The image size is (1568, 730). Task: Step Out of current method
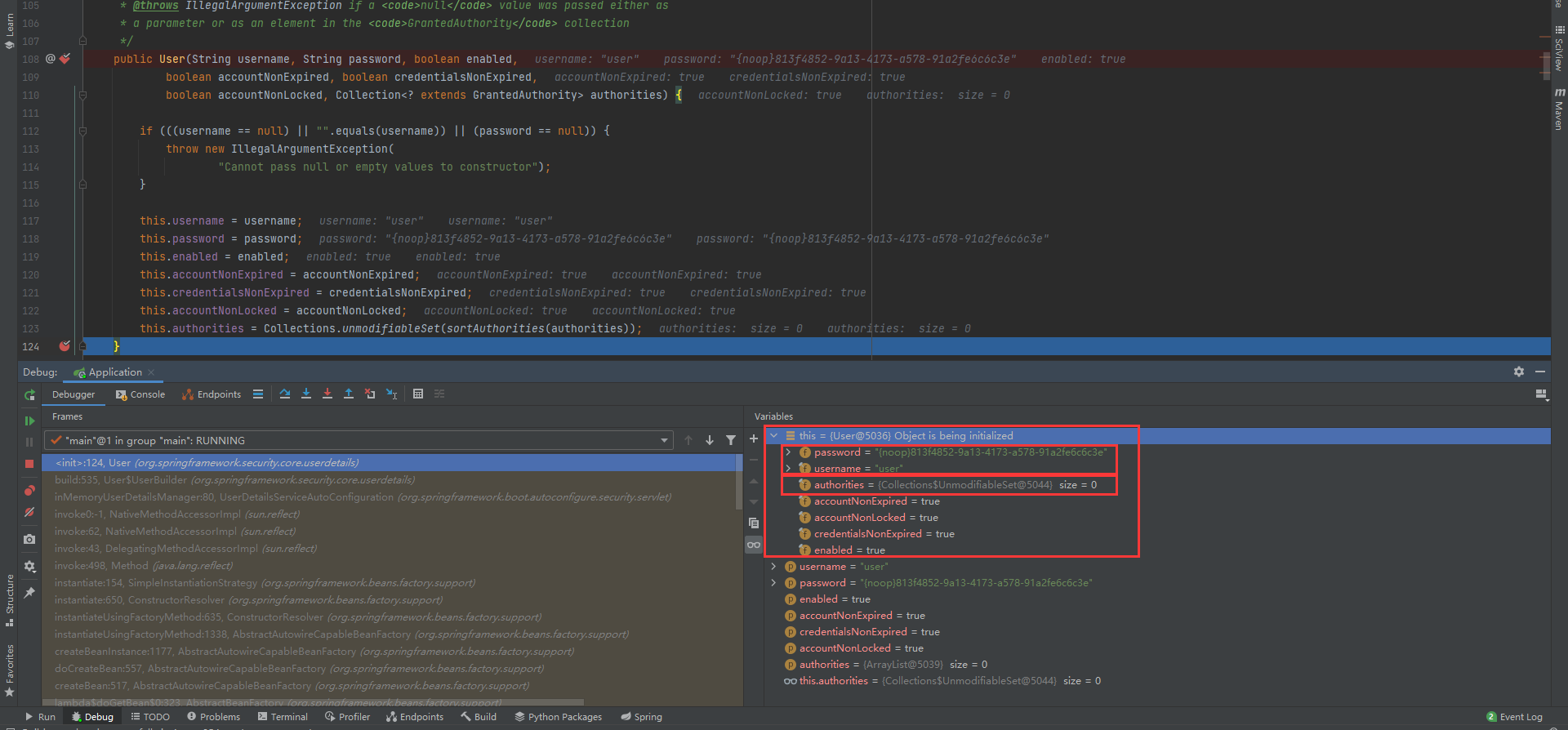point(349,394)
